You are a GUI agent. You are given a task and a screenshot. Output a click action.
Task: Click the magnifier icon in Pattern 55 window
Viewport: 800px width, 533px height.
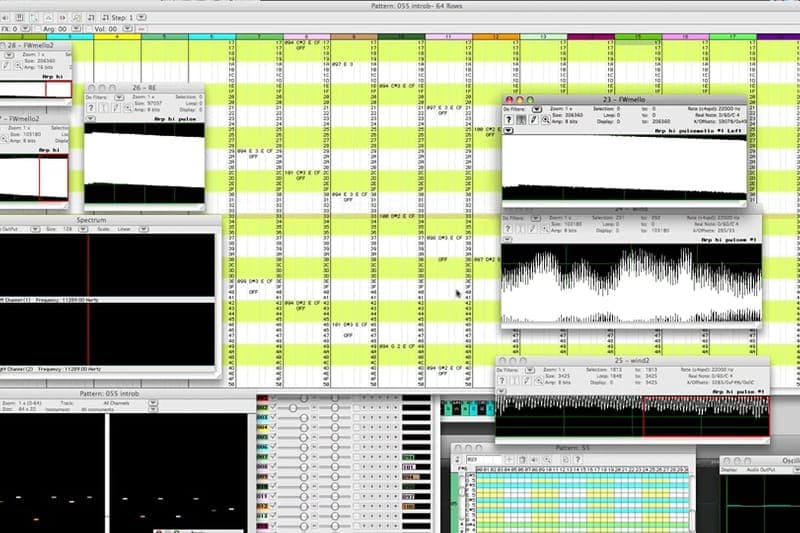coord(547,460)
